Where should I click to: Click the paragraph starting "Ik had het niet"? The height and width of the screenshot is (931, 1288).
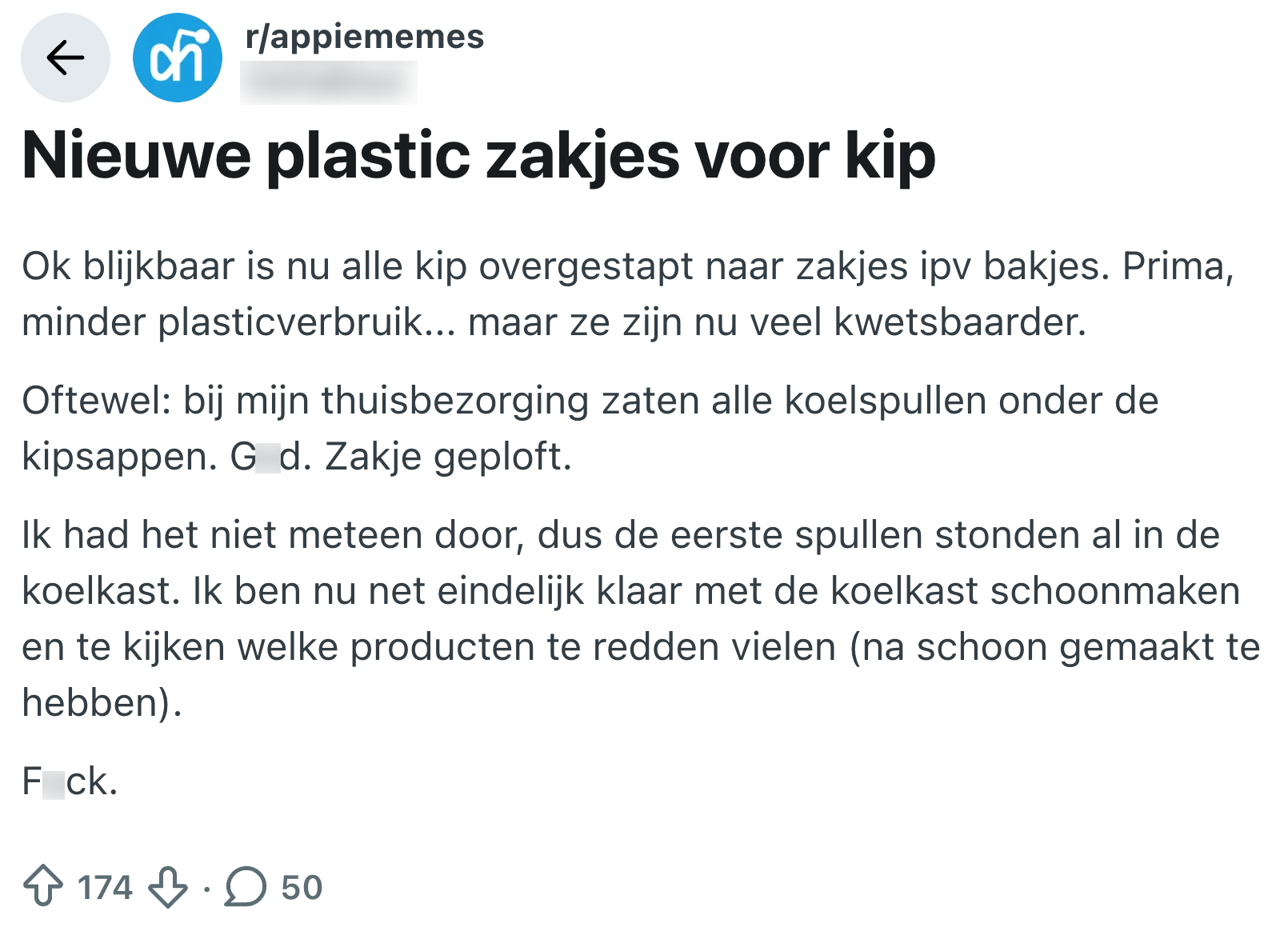(640, 618)
